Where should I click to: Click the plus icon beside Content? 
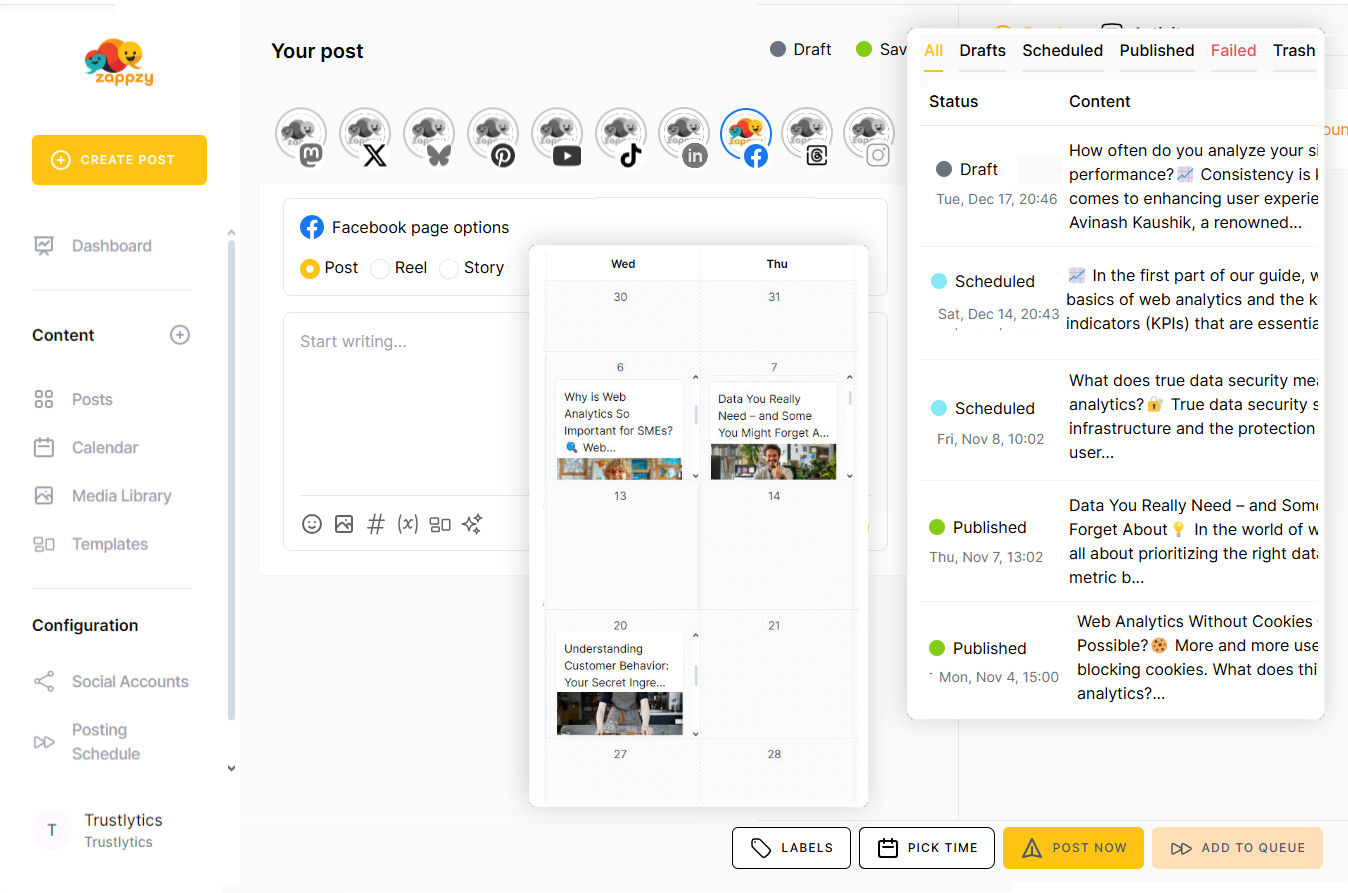[x=180, y=335]
